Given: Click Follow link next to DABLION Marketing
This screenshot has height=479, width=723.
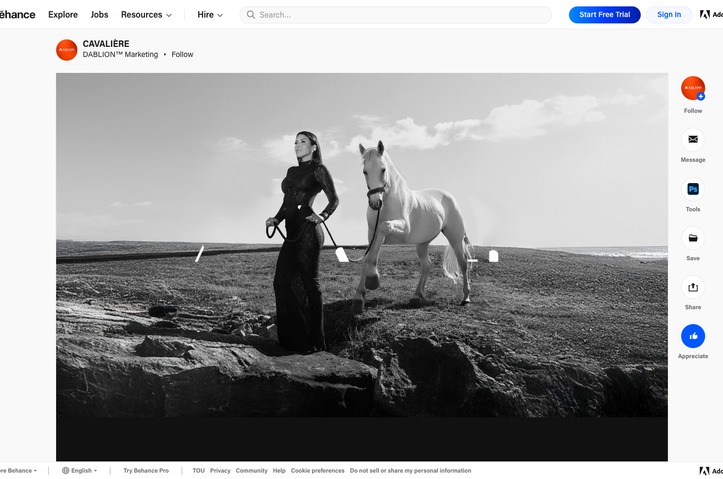Looking at the screenshot, I should [x=182, y=54].
